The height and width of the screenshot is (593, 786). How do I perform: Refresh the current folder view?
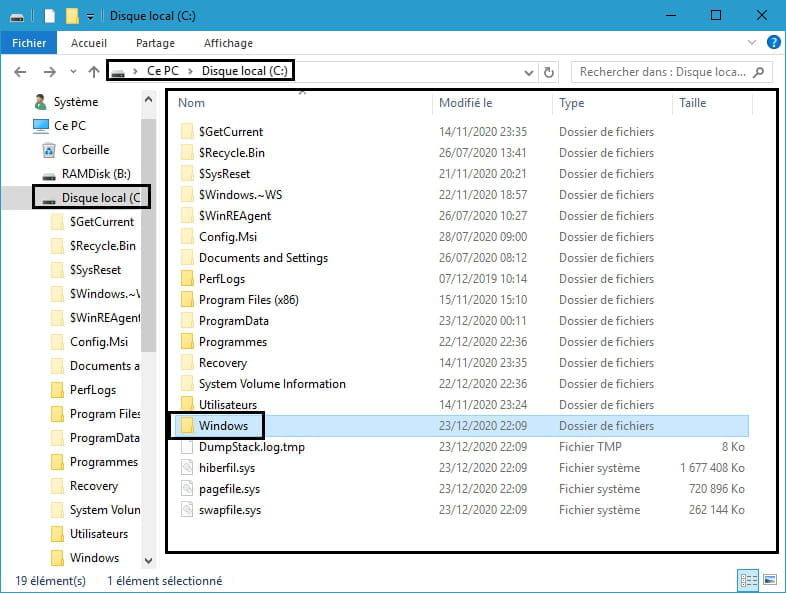click(549, 73)
